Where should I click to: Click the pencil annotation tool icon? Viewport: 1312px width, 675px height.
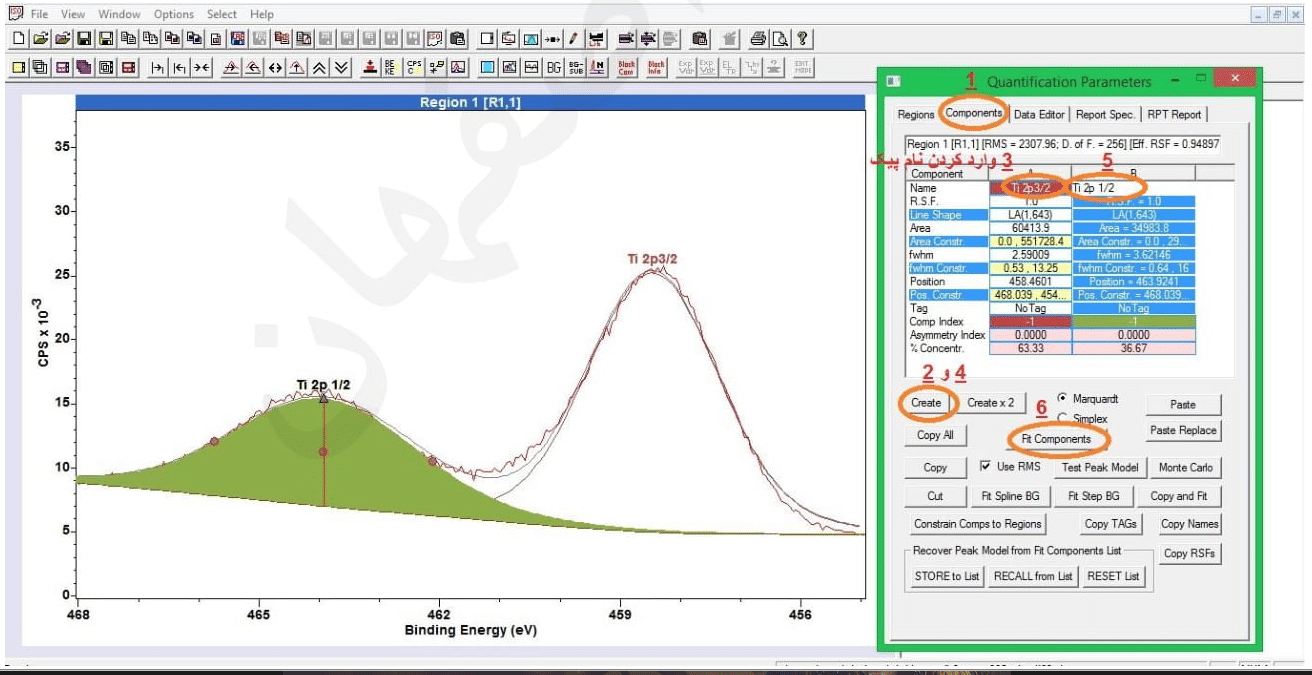574,39
